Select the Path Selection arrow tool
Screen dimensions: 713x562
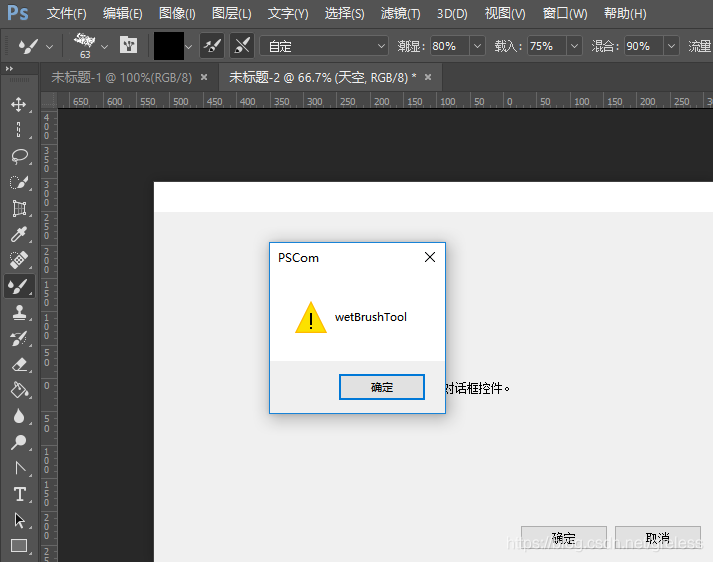click(x=19, y=520)
